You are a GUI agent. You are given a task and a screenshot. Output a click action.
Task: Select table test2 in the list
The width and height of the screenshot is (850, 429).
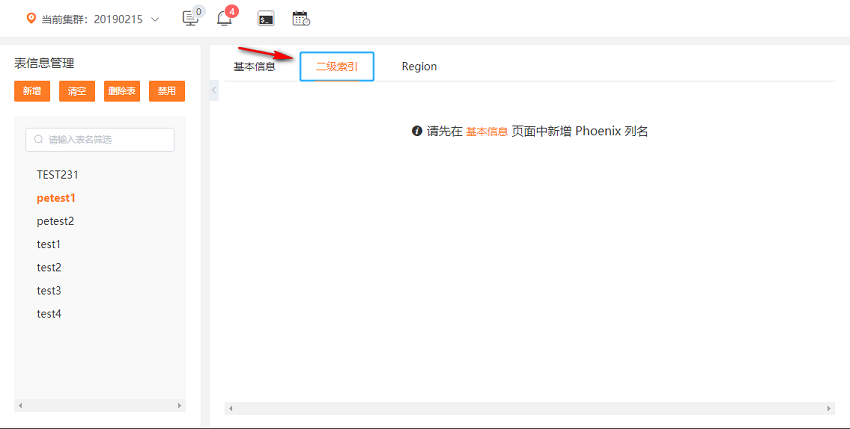pyautogui.click(x=49, y=267)
